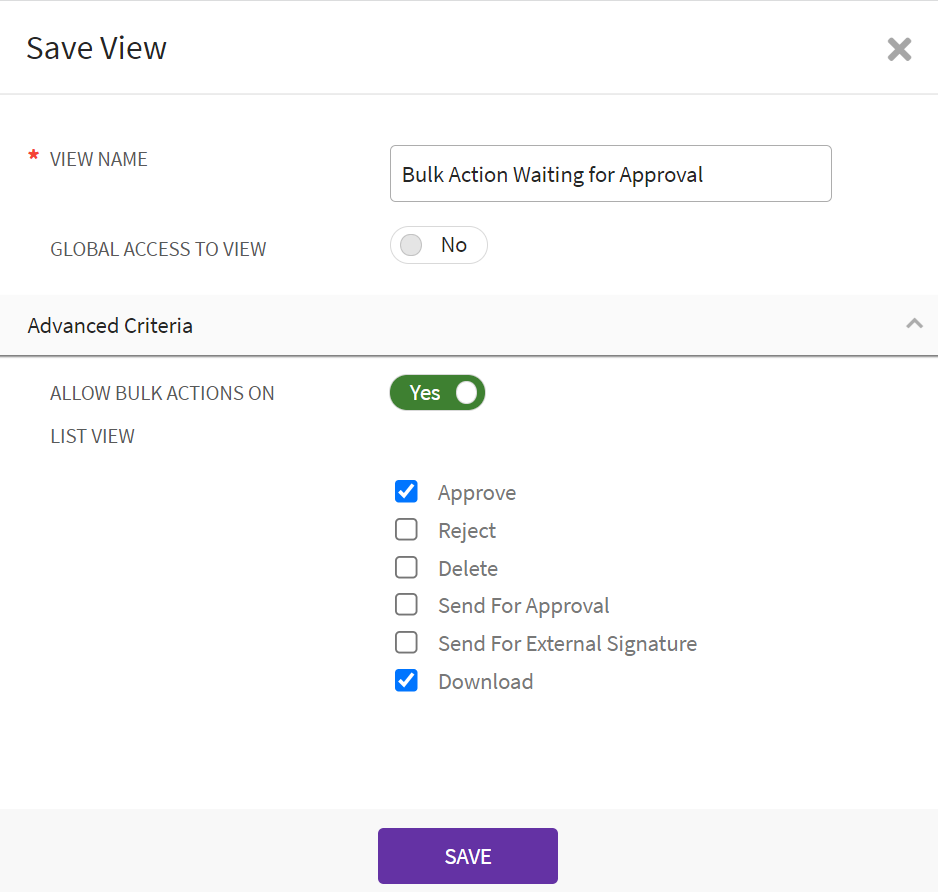Click inside the View Name text field
The width and height of the screenshot is (938, 892).
[x=610, y=174]
